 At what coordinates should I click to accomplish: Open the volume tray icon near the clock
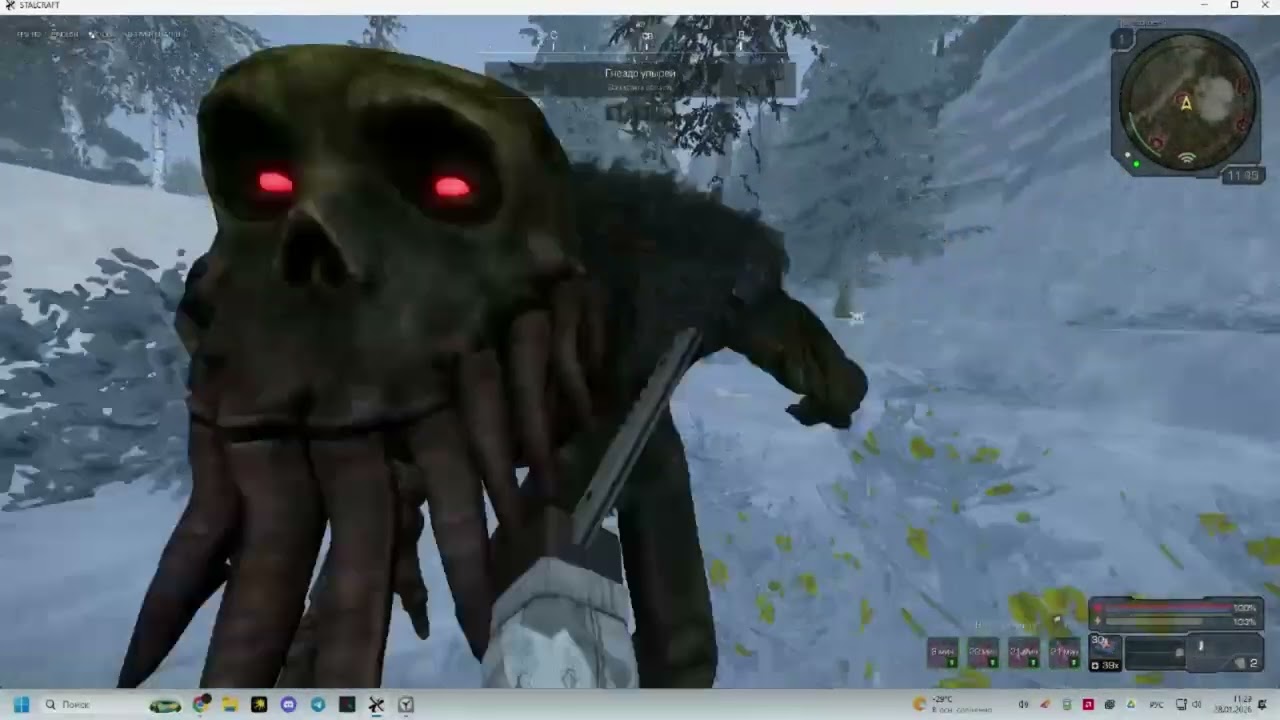coord(1197,705)
